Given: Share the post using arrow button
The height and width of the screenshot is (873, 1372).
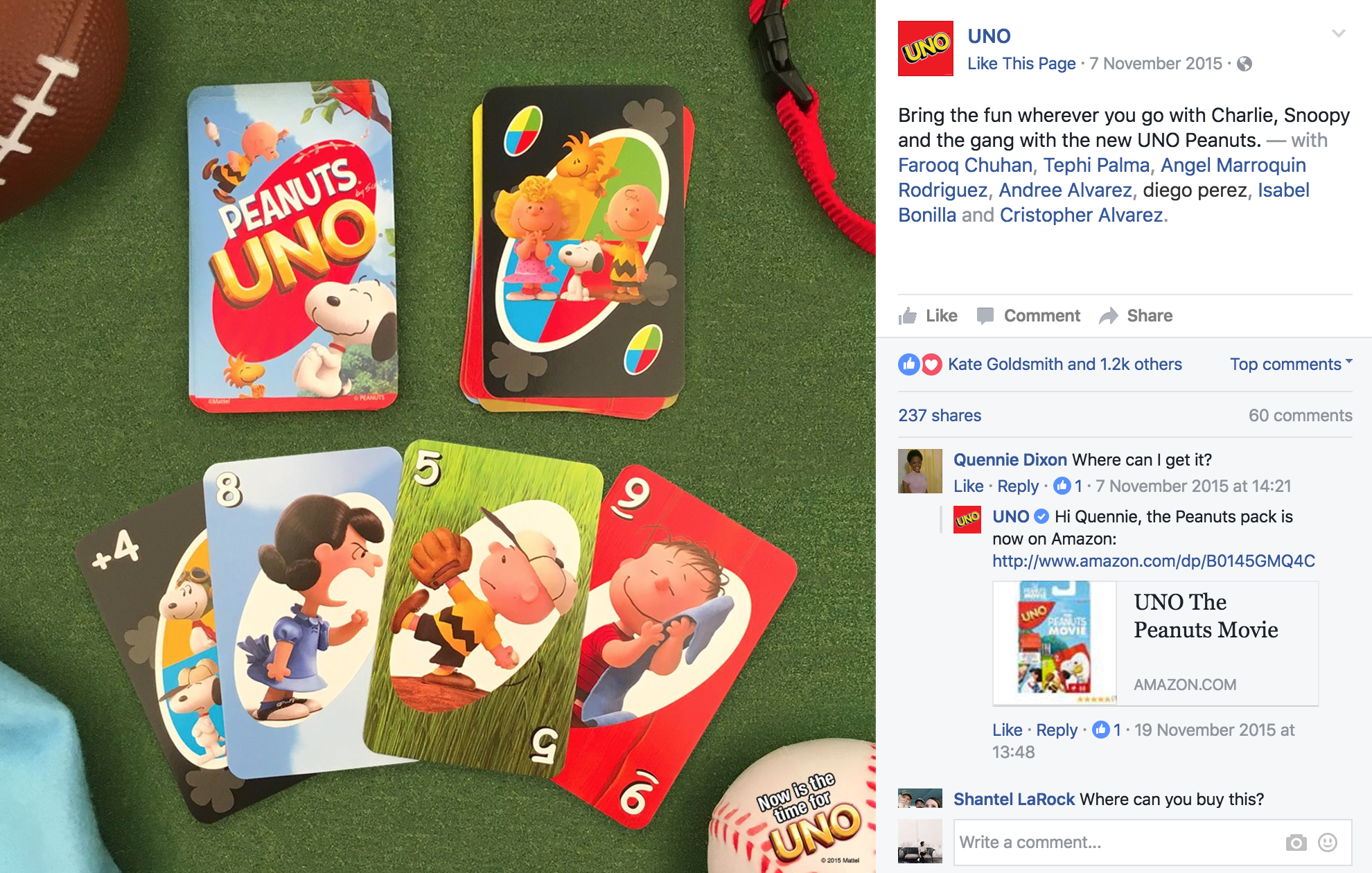Looking at the screenshot, I should 1136,316.
